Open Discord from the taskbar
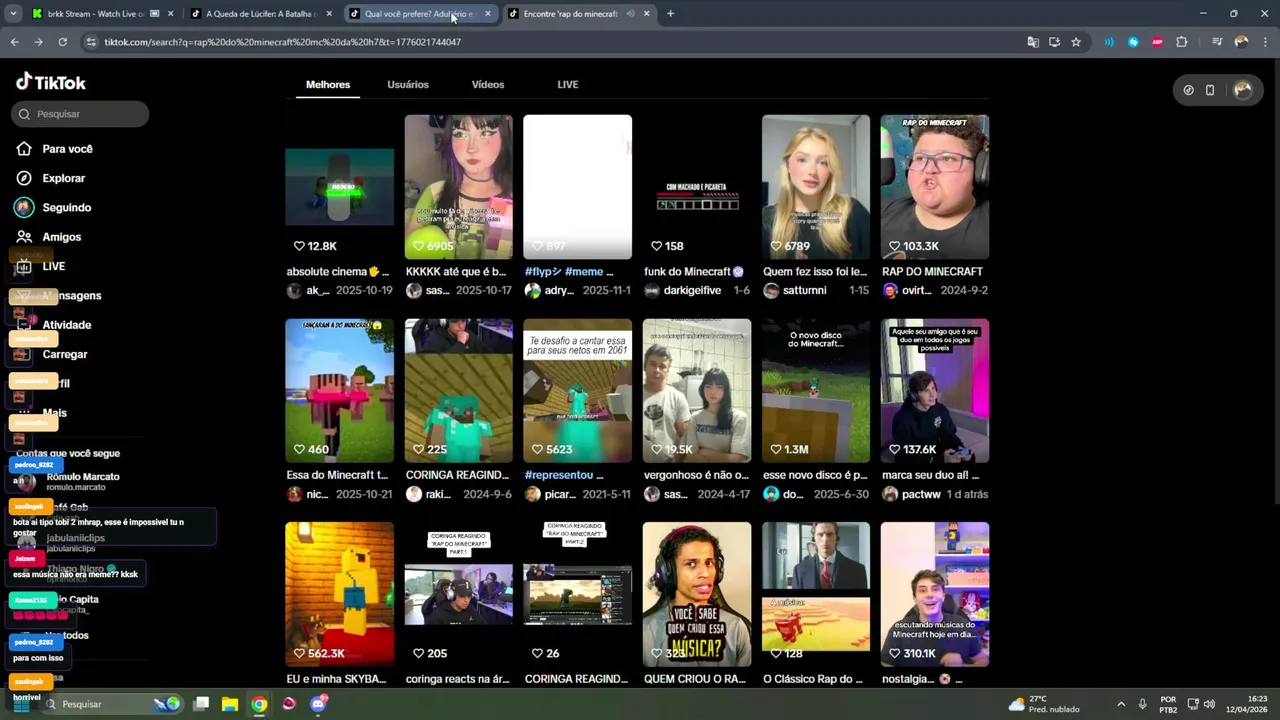Screen dimensions: 1280x720 318,704
